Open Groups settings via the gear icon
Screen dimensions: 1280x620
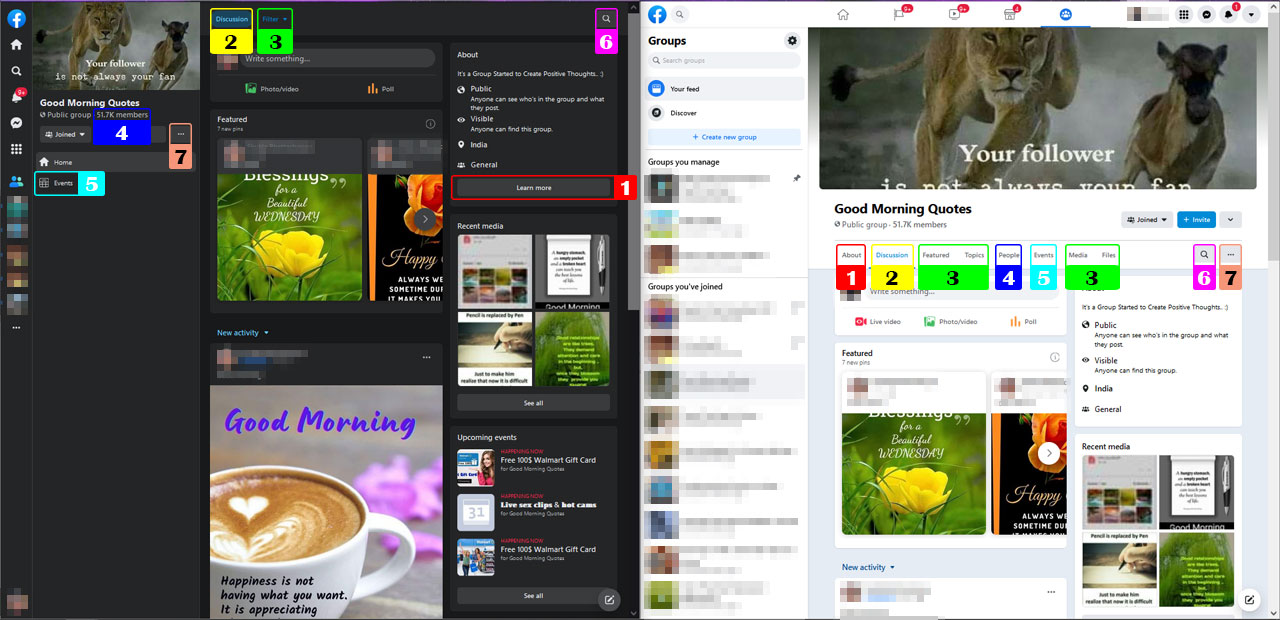coord(792,40)
